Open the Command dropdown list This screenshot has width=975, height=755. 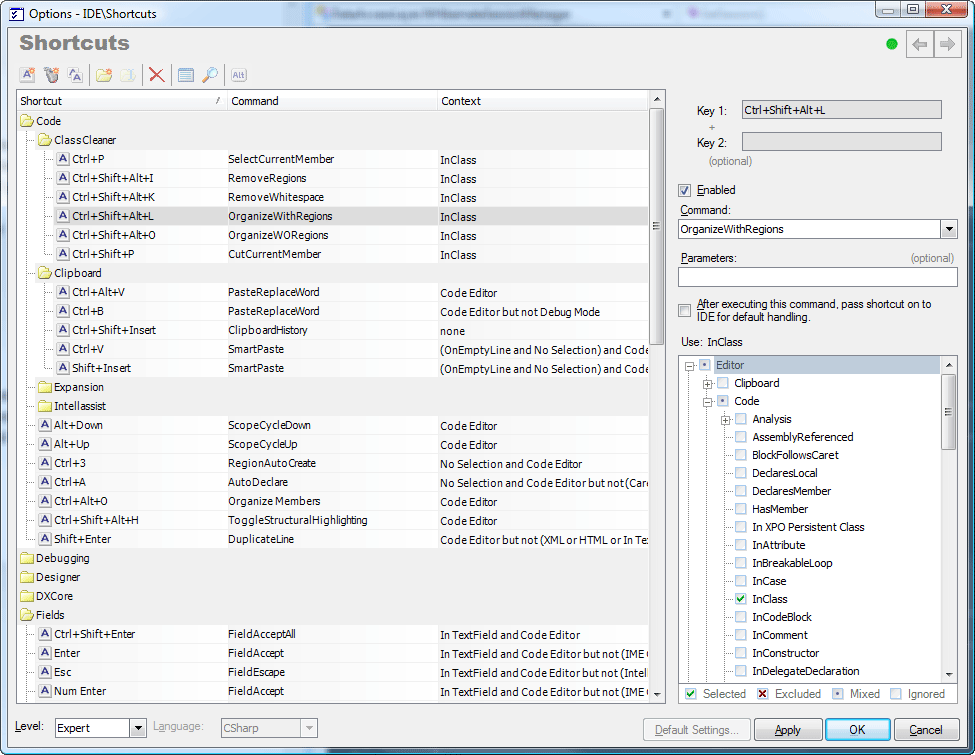949,229
